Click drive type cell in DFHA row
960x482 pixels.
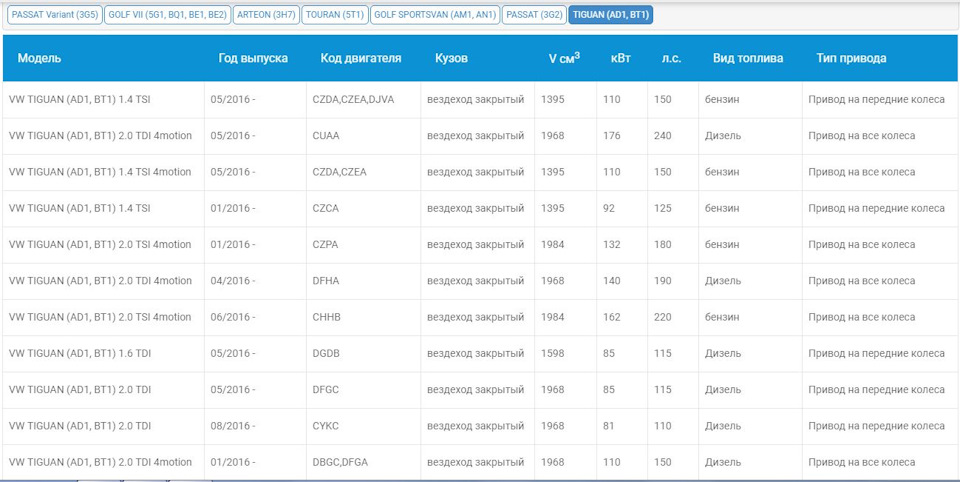(x=862, y=281)
